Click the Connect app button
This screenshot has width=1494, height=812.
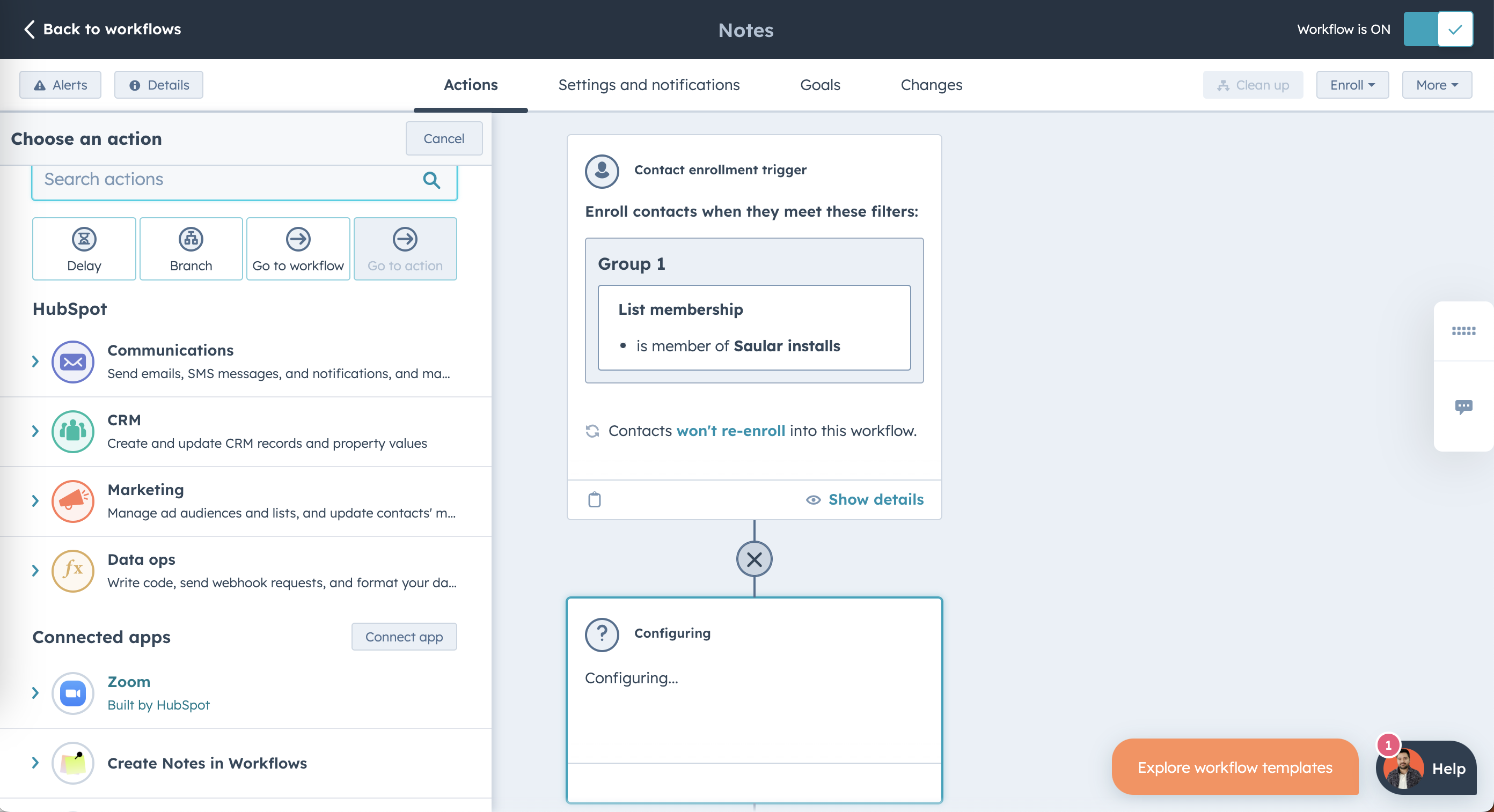pyautogui.click(x=404, y=637)
